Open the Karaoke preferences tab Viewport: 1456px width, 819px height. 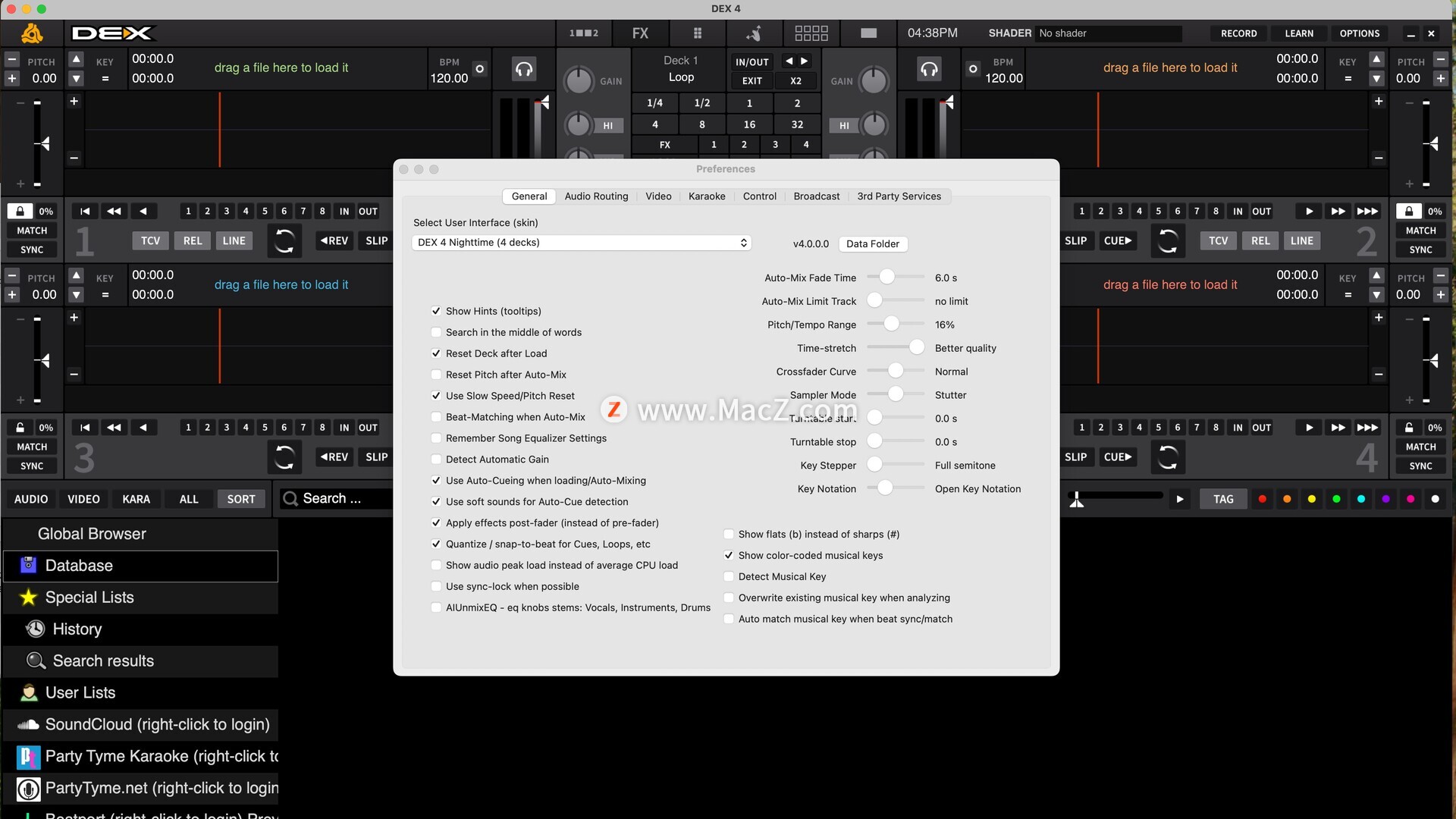[x=707, y=196]
